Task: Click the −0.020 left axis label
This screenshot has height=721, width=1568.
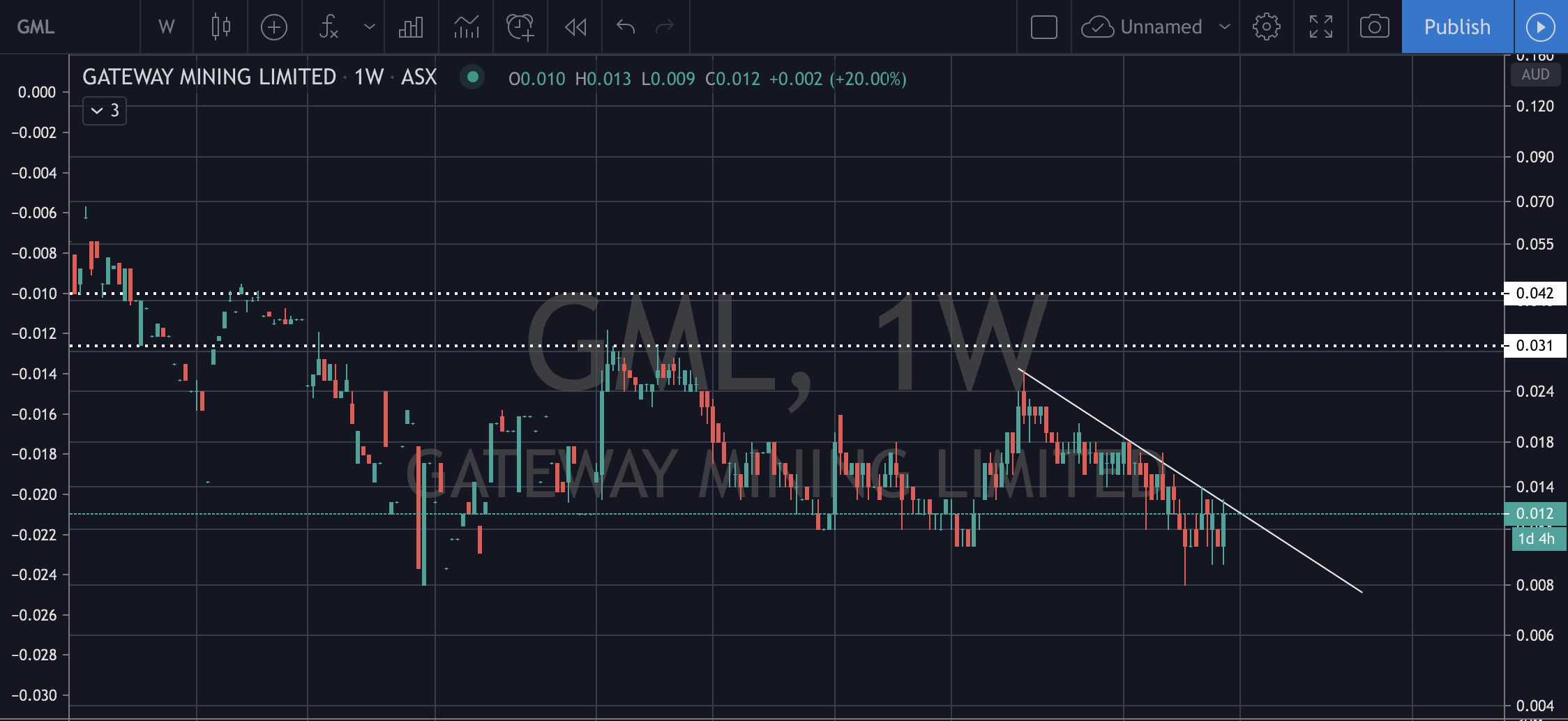Action: point(33,494)
